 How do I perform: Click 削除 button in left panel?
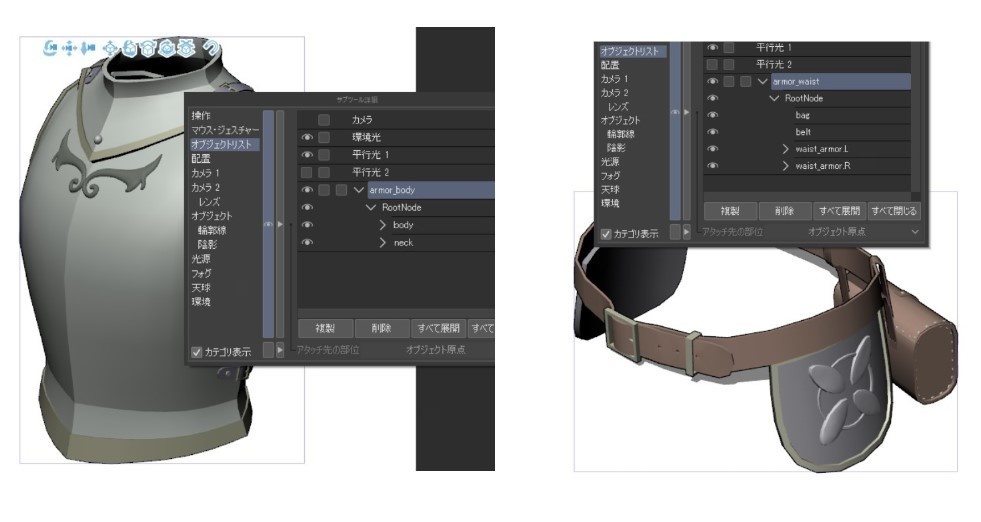[381, 328]
